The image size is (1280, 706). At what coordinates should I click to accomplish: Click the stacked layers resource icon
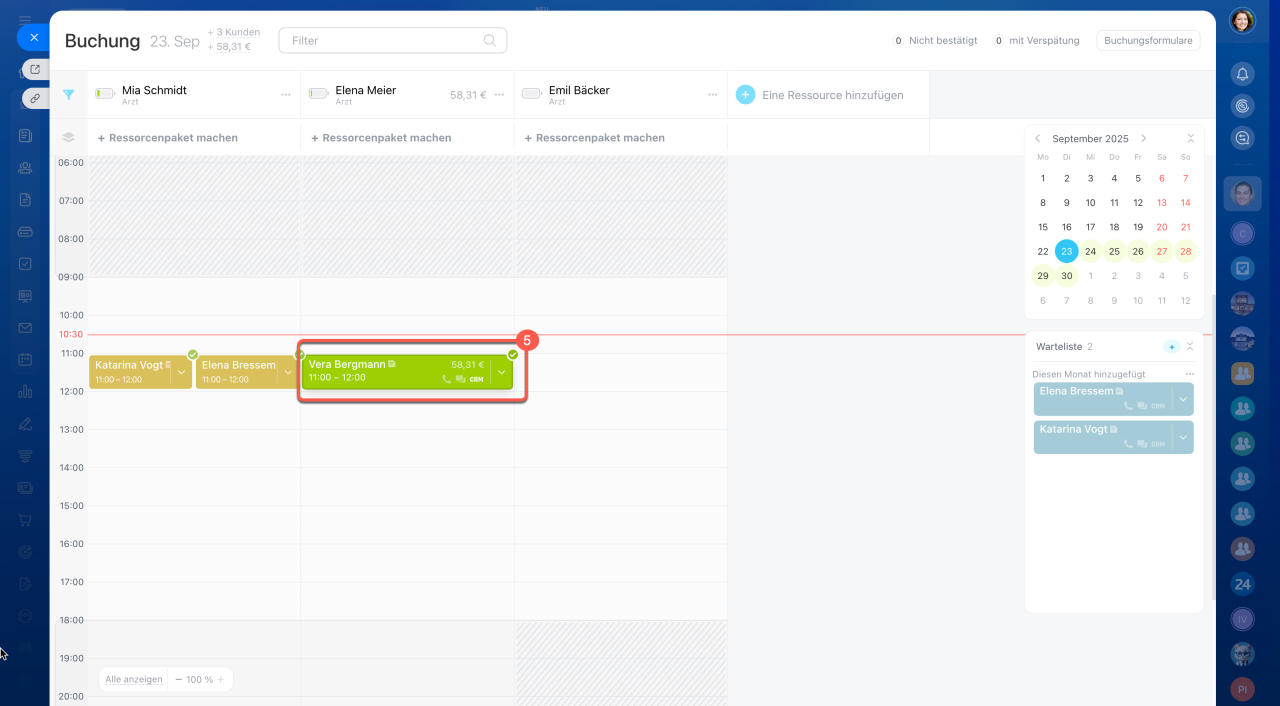pyautogui.click(x=69, y=138)
